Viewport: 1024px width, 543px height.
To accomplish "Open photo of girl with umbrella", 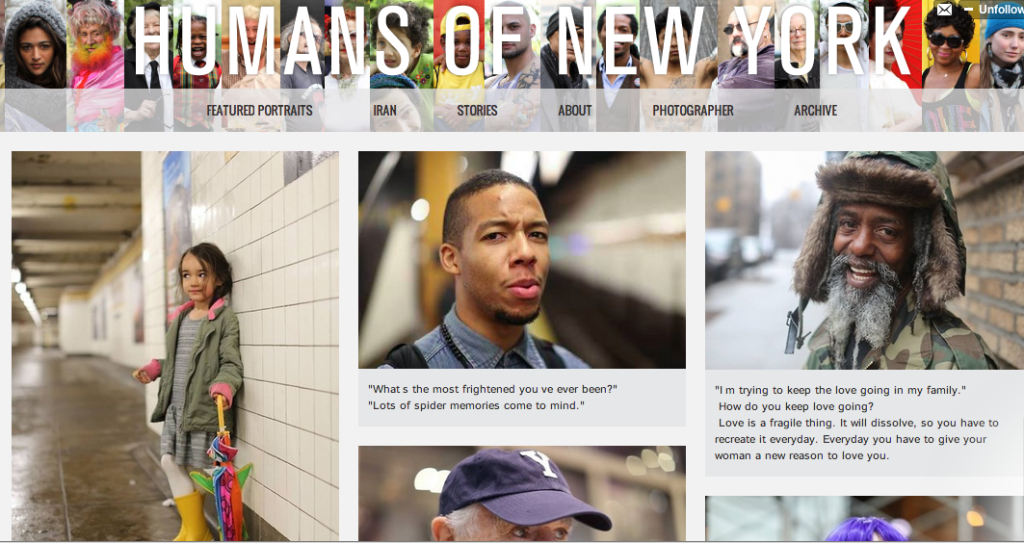I will [x=175, y=346].
